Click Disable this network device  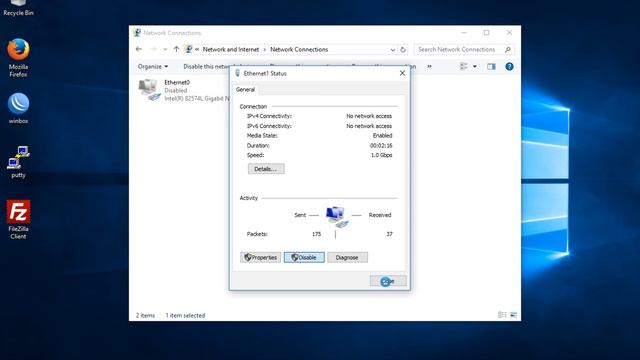[x=206, y=67]
